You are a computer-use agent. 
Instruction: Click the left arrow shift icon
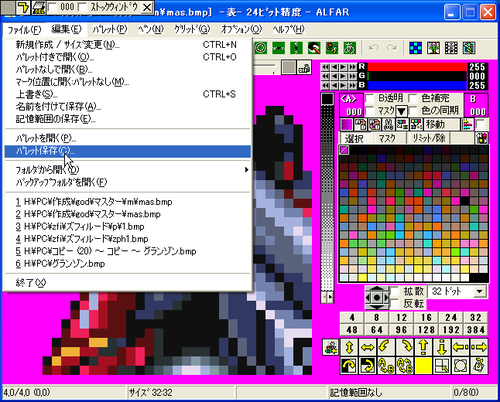click(460, 347)
